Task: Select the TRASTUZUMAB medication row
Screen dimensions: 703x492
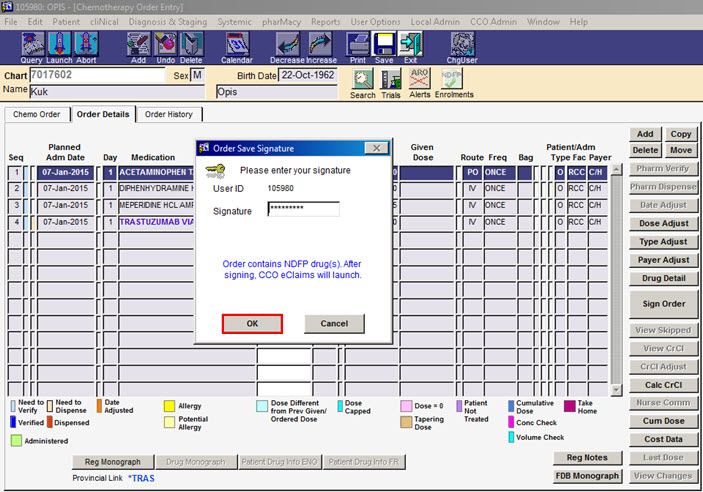Action: [x=156, y=222]
